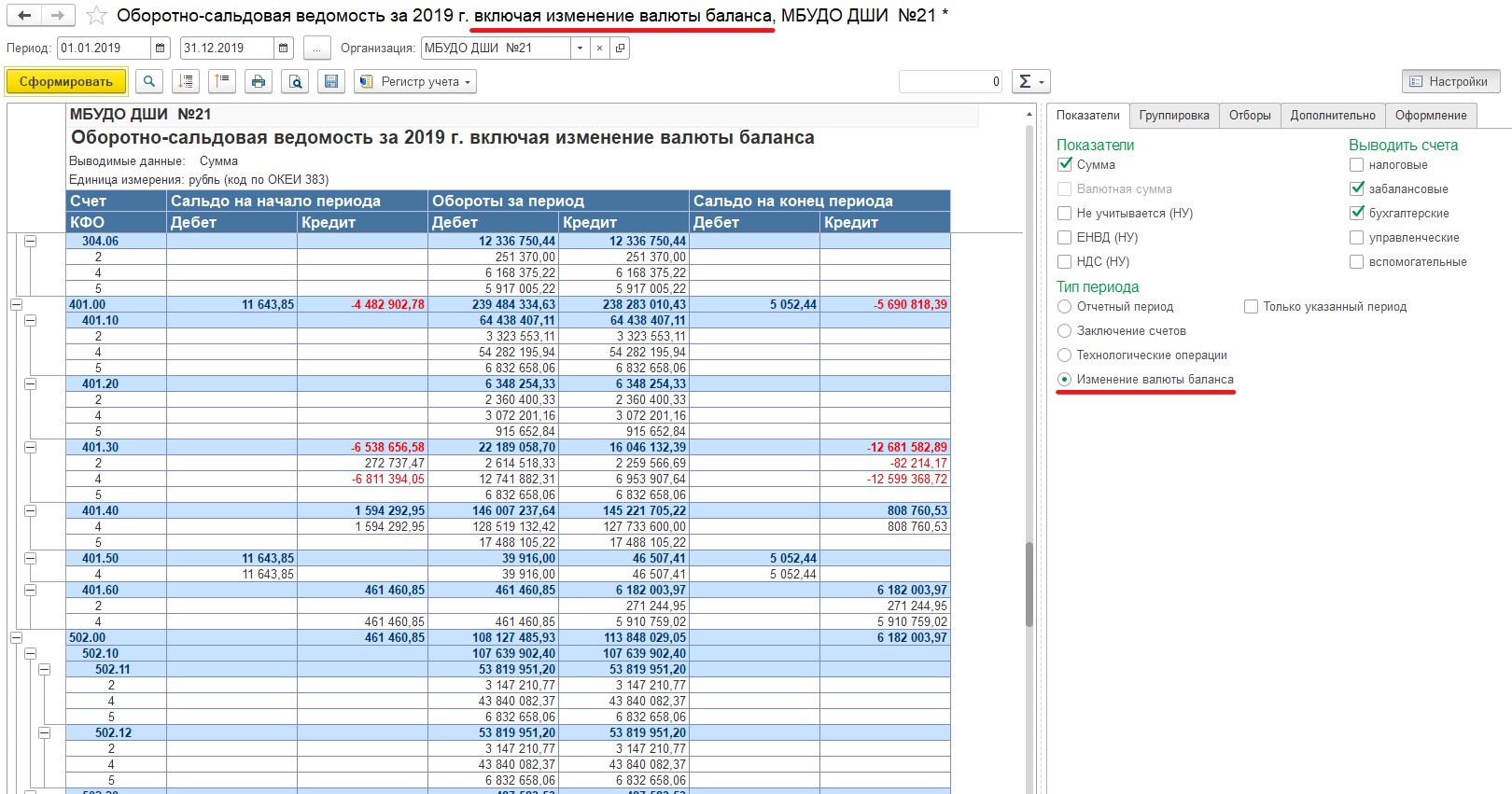Click the expand all groups icon

pyautogui.click(x=186, y=82)
